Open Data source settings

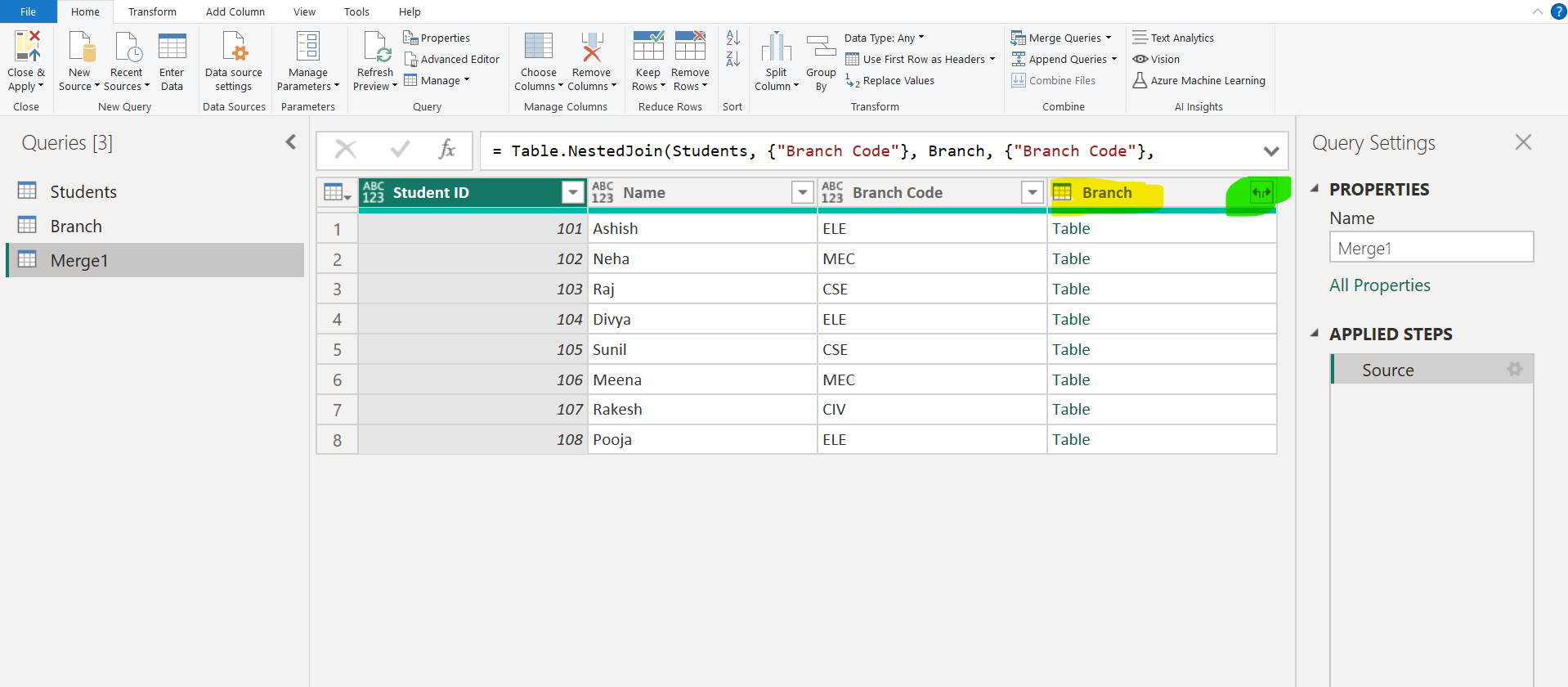(234, 47)
